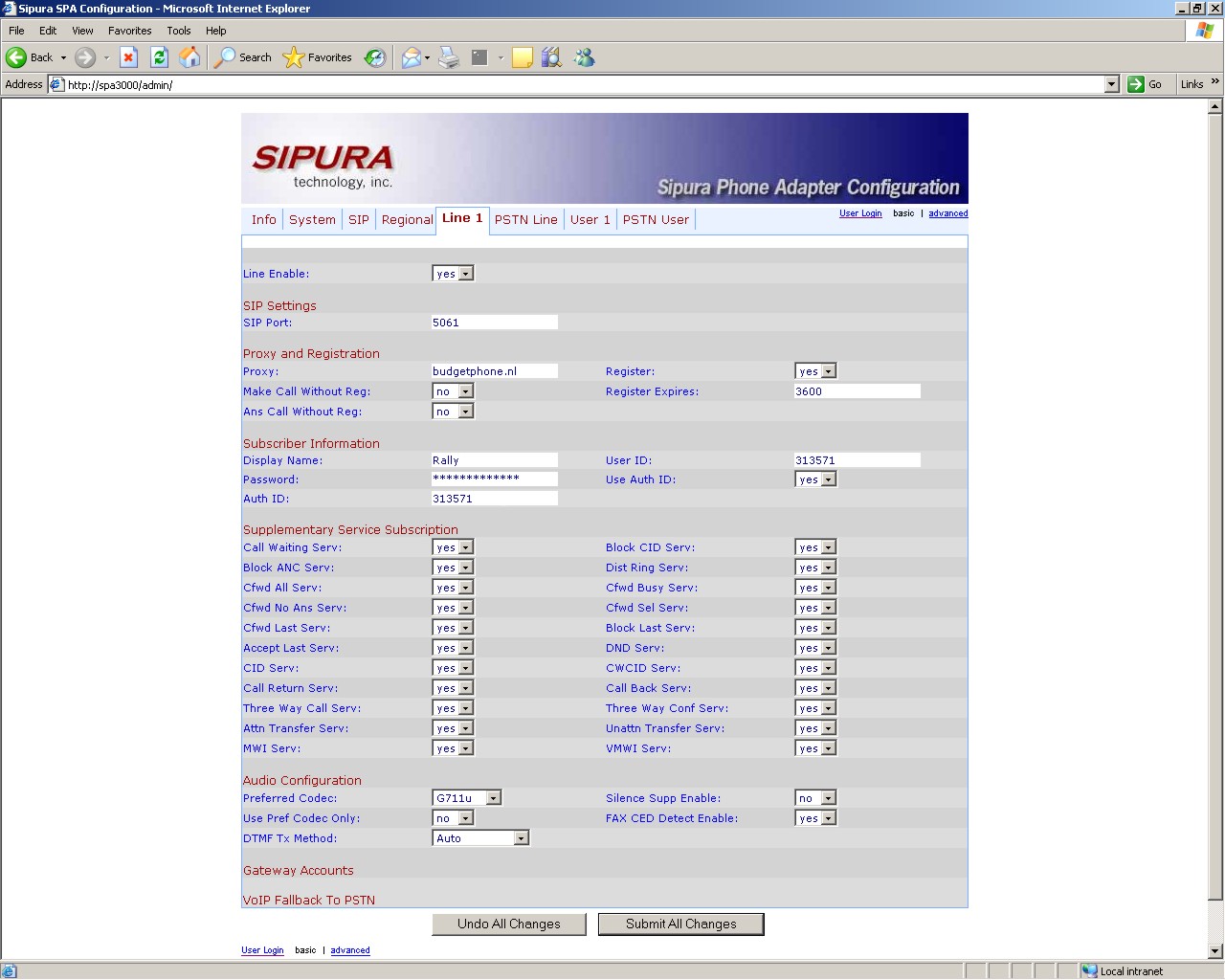The image size is (1225, 980).
Task: Open the Back button history dropdown arrow
Action: pyautogui.click(x=64, y=57)
